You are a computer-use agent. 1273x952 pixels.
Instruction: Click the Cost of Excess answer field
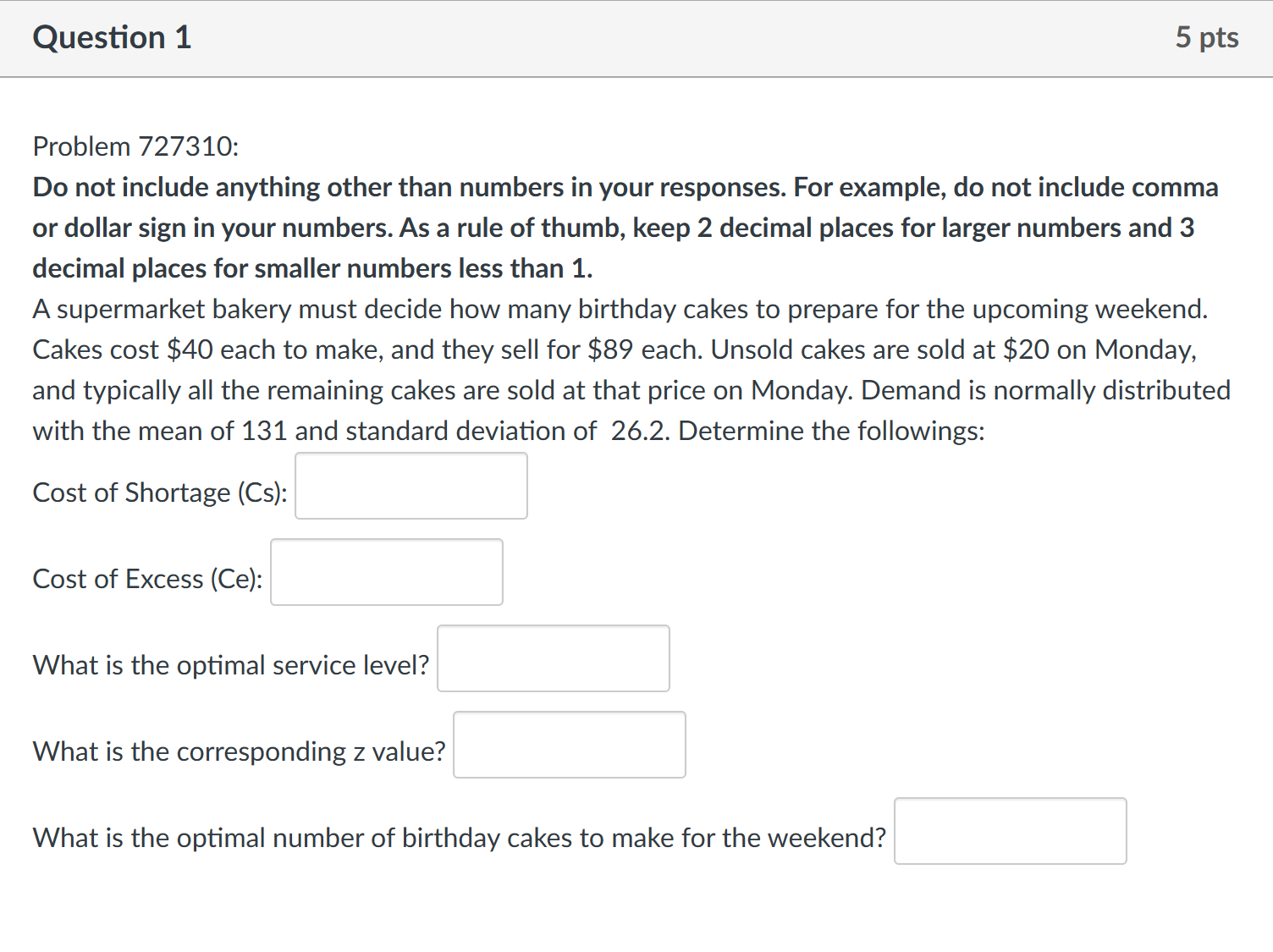pos(386,572)
